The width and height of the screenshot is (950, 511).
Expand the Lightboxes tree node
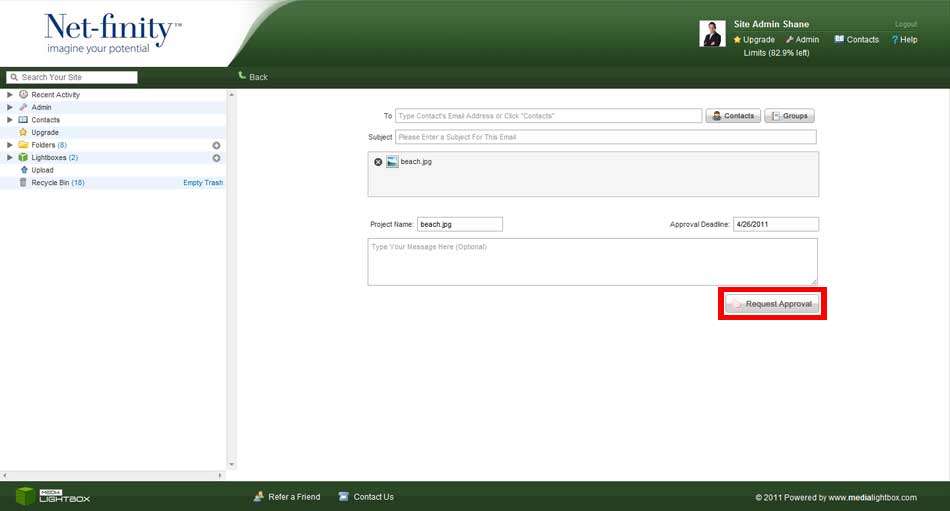(x=10, y=158)
